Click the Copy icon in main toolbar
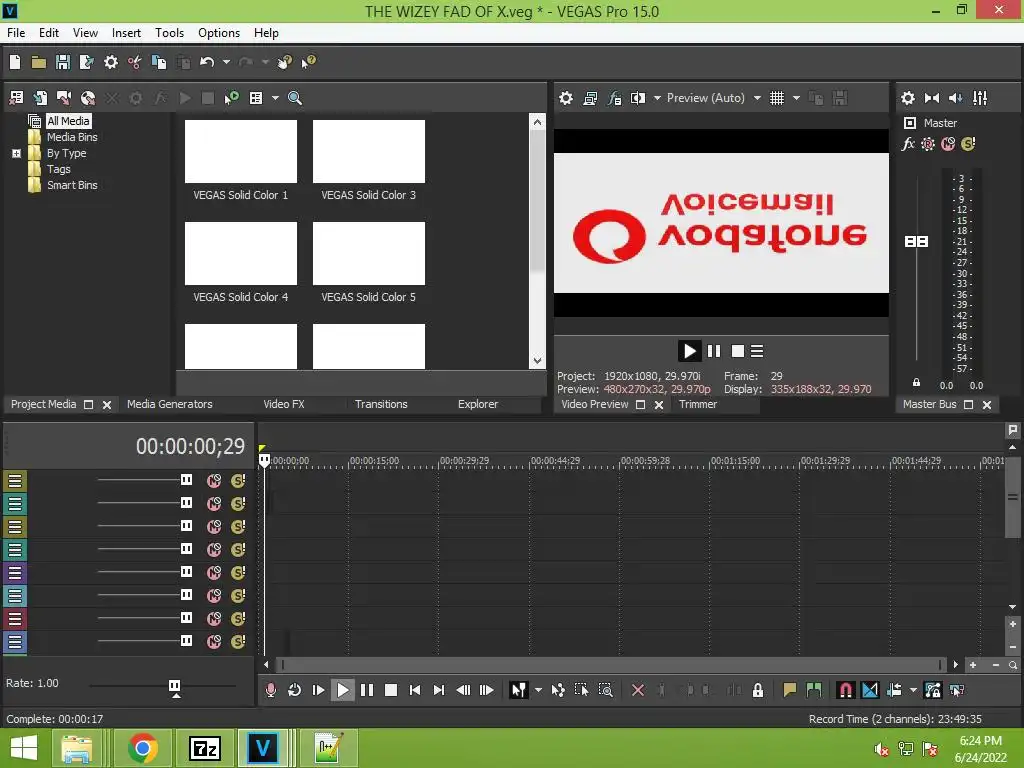The image size is (1024, 768). click(159, 62)
